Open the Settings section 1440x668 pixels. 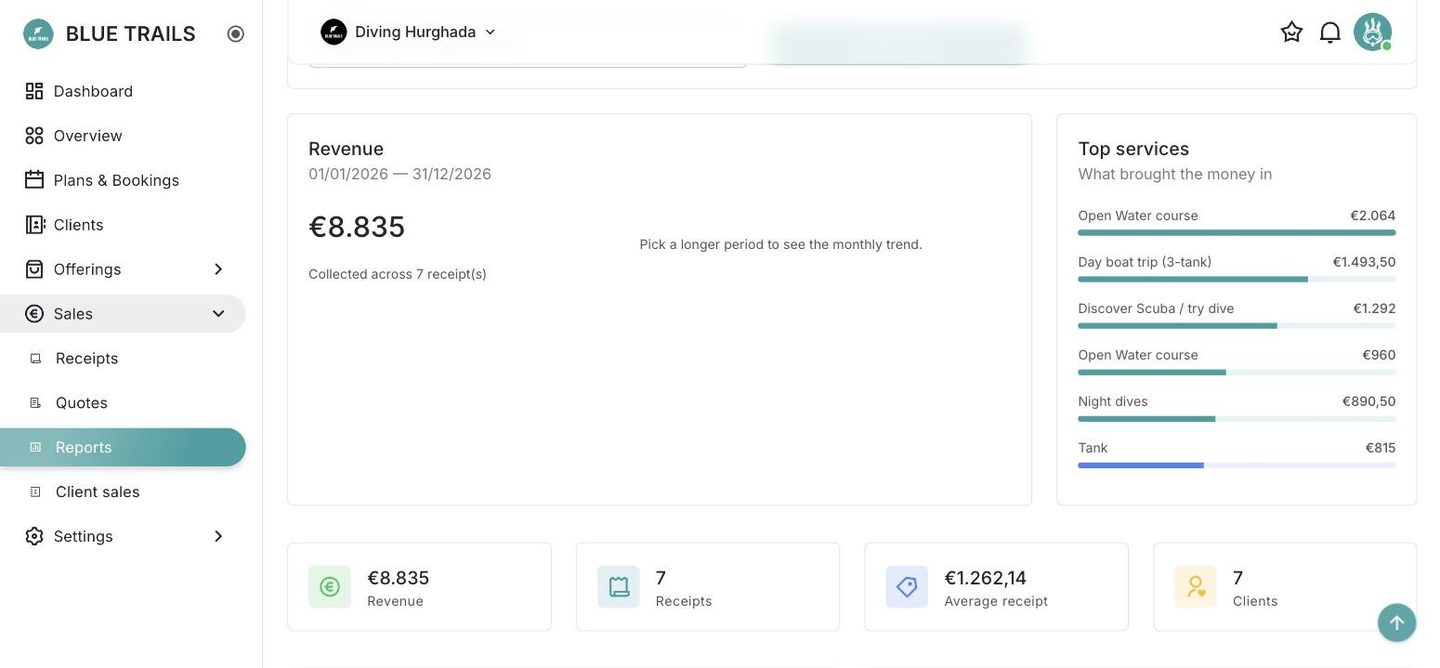tap(123, 536)
